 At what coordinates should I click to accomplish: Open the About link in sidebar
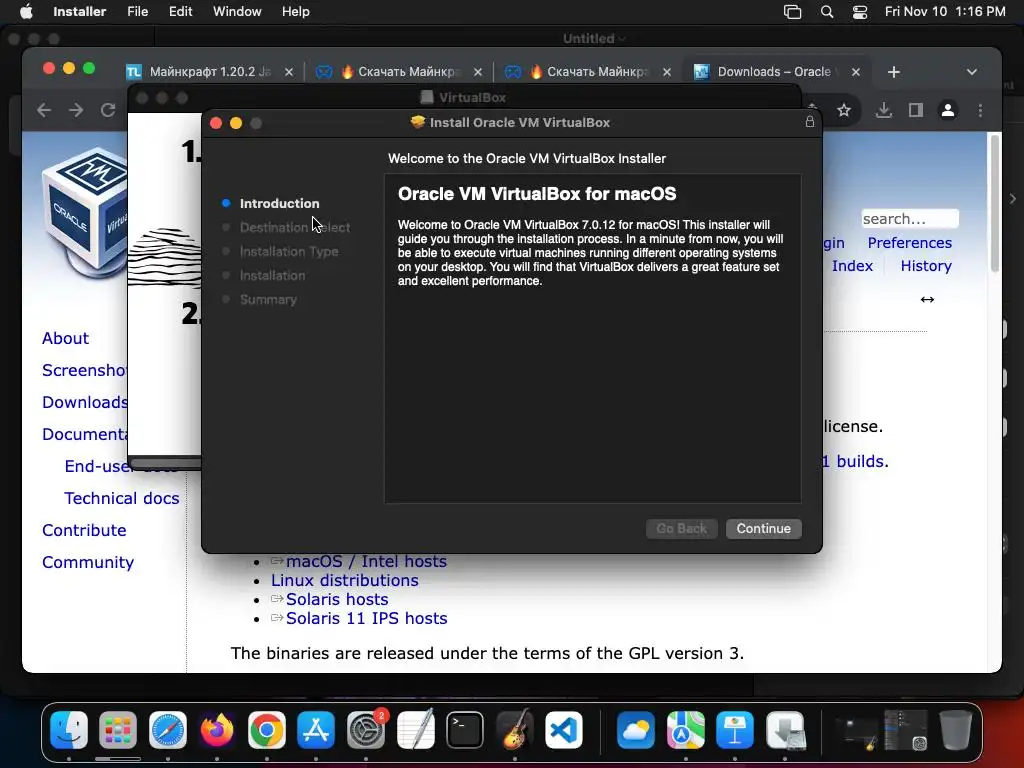pos(65,338)
